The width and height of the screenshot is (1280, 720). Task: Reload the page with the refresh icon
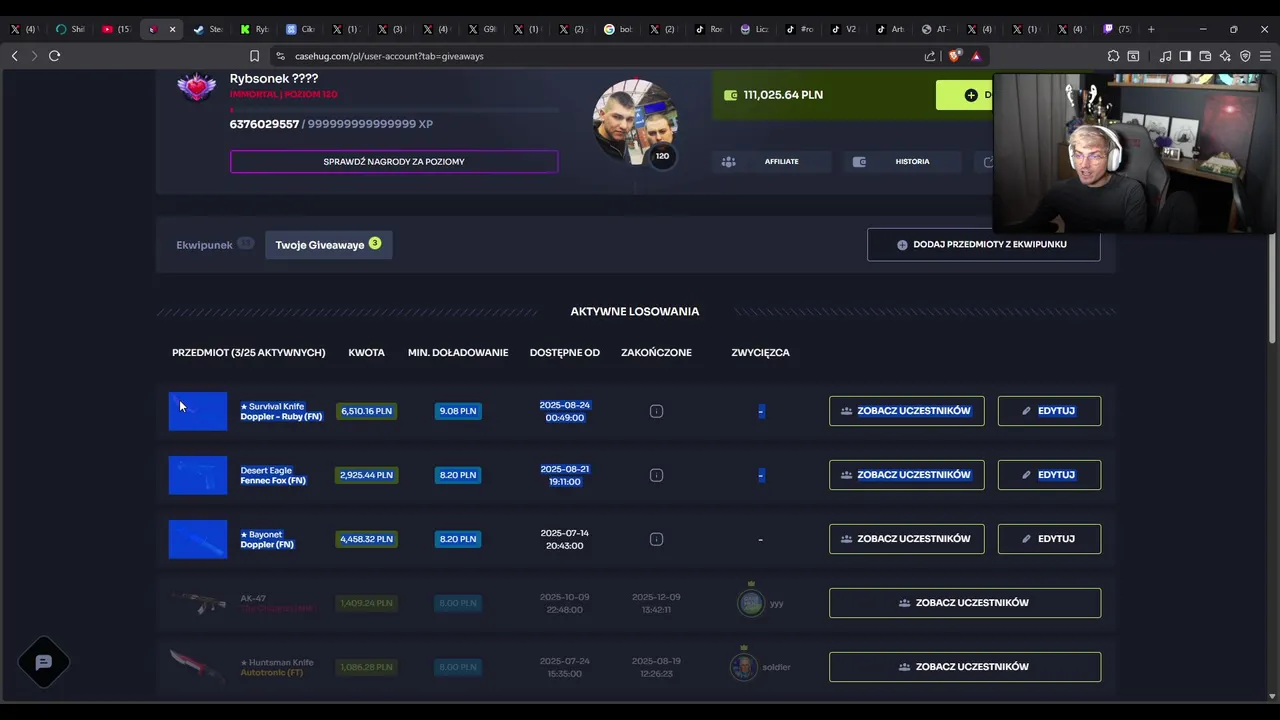54,56
